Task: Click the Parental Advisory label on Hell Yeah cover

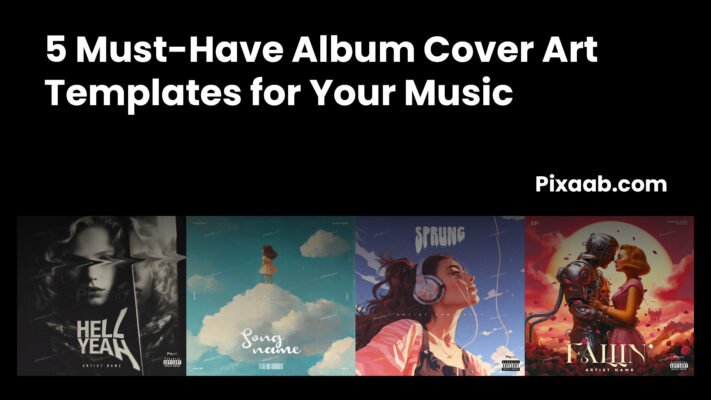Action: click(x=172, y=362)
